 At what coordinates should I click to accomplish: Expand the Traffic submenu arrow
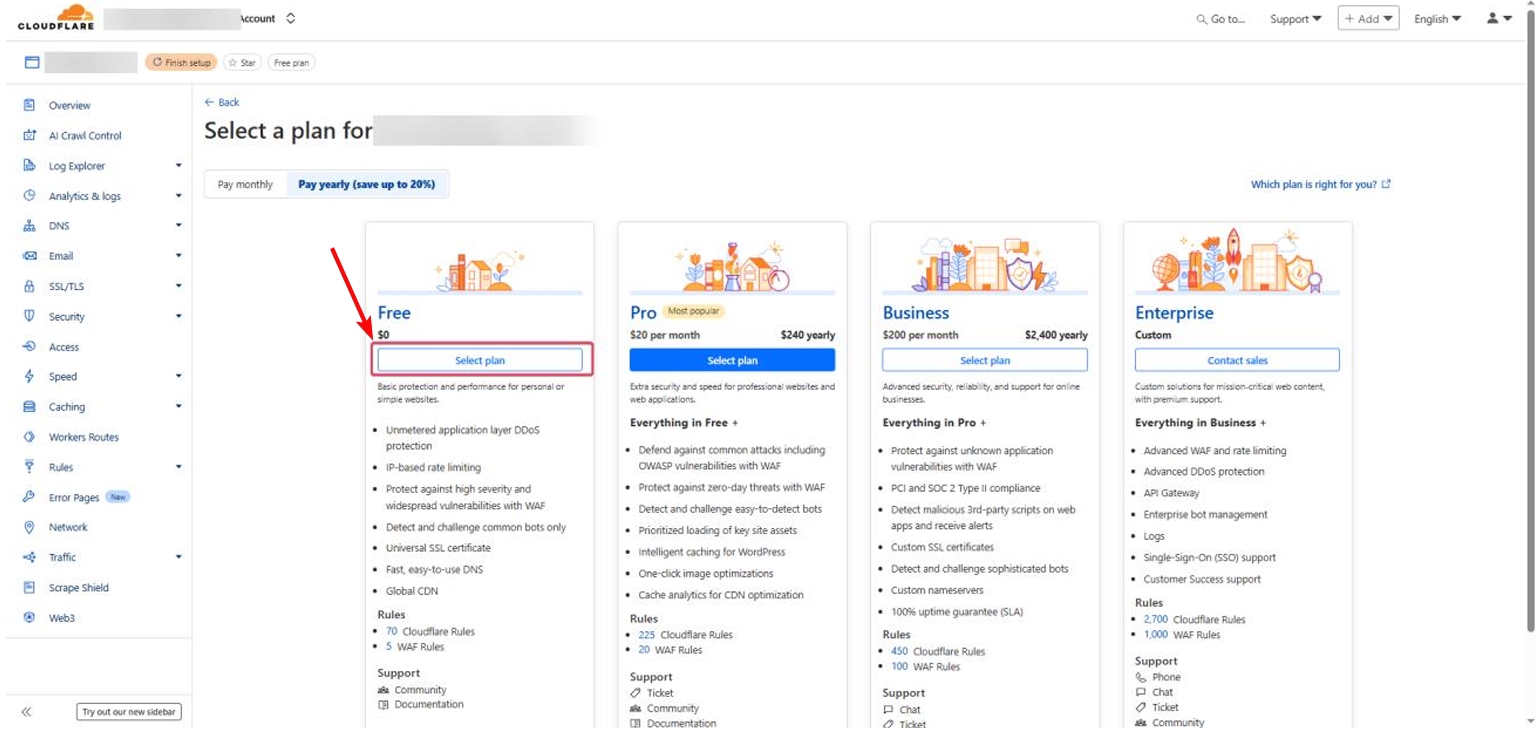coord(179,557)
